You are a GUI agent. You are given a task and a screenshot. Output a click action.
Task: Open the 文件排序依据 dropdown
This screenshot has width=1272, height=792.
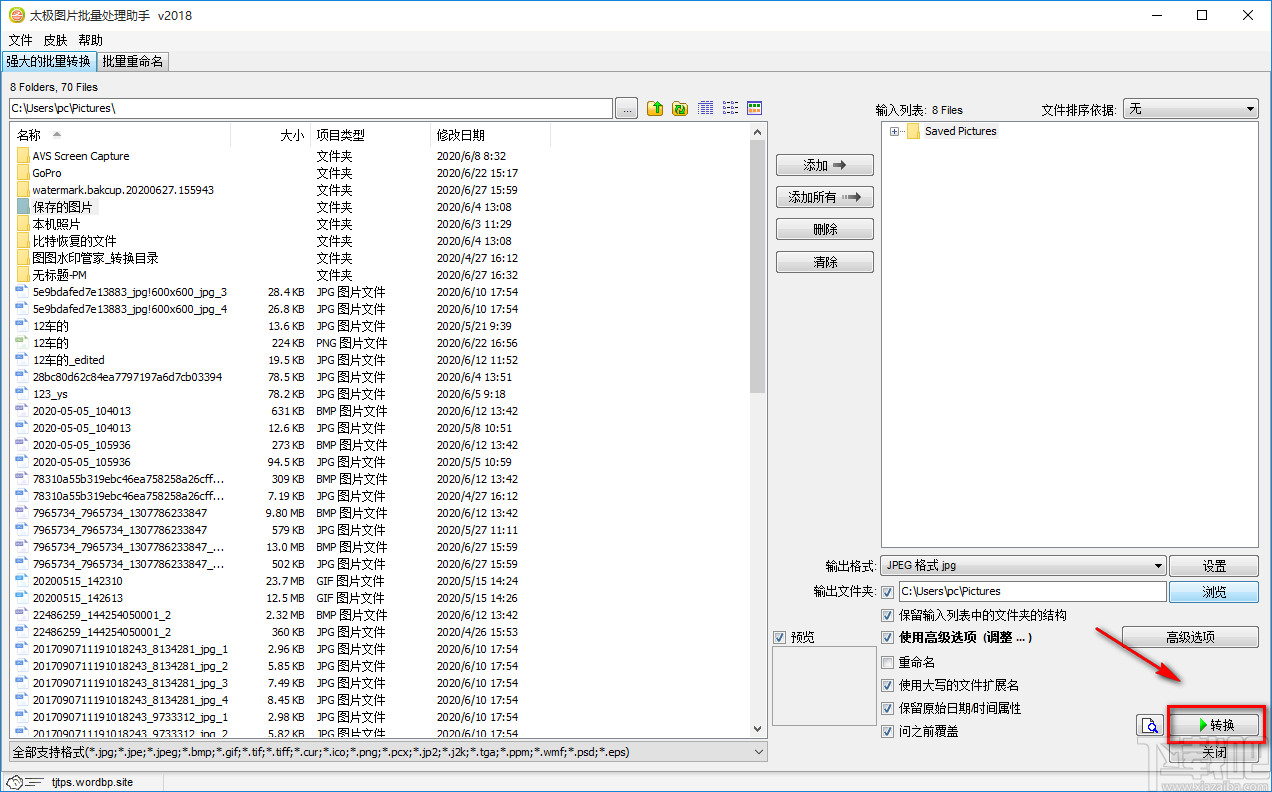point(1191,109)
